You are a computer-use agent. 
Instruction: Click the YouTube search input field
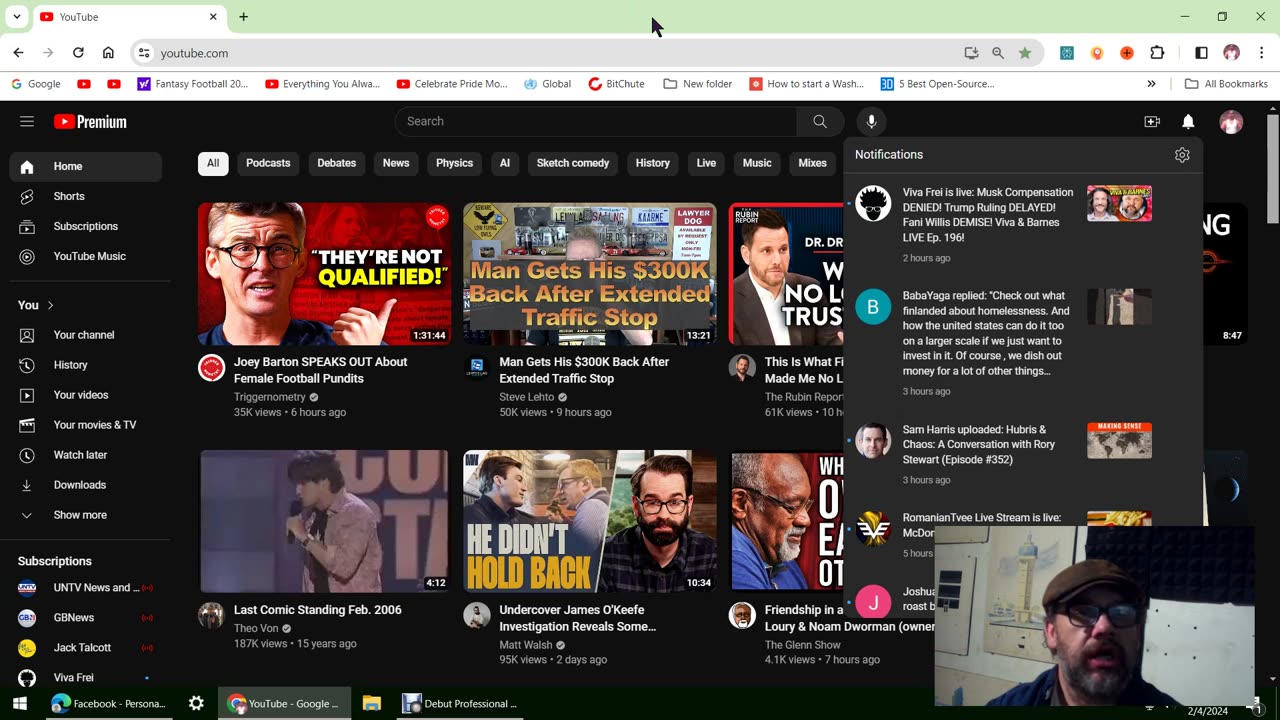click(x=596, y=121)
